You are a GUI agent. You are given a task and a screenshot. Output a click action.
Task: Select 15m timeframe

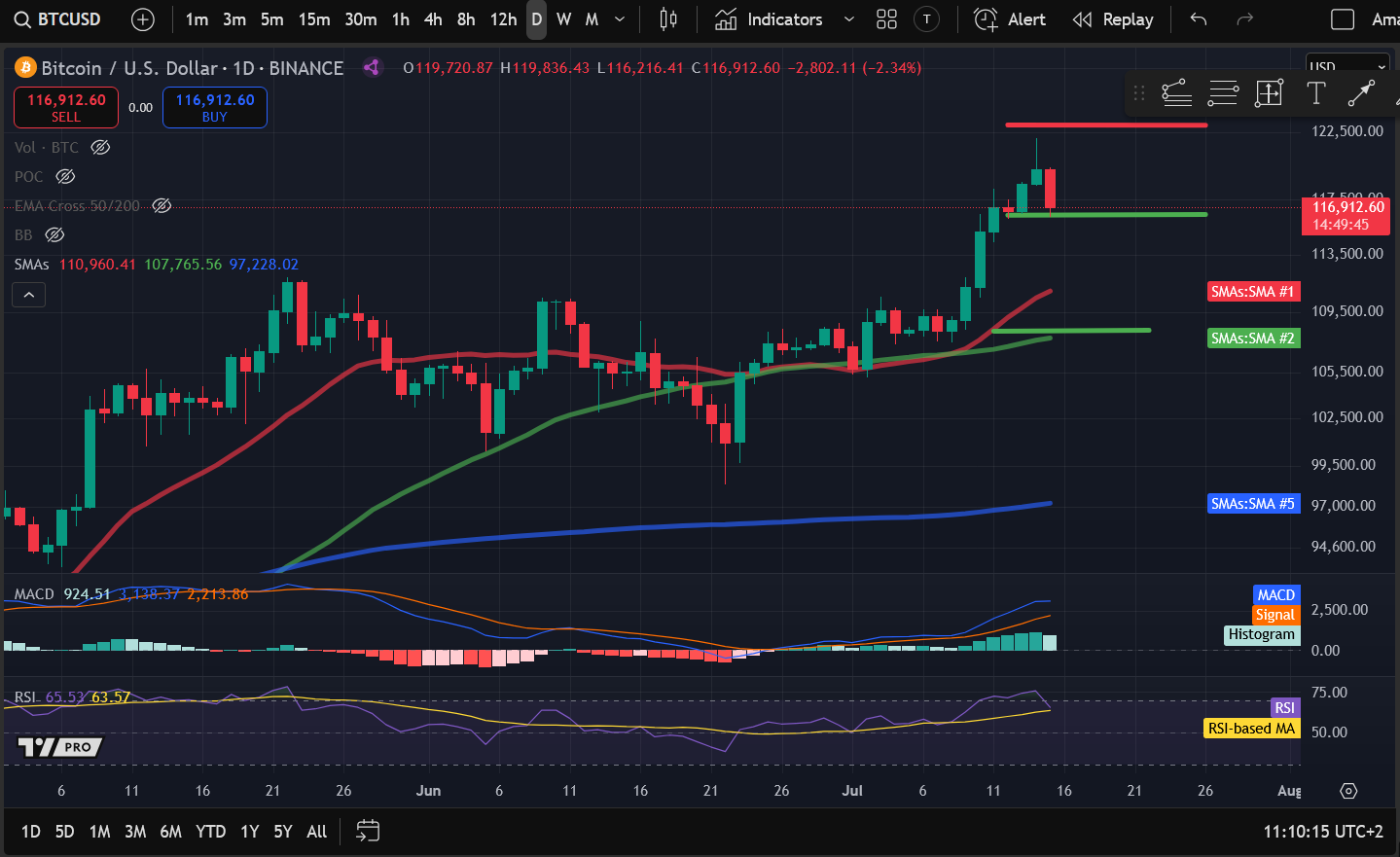coord(314,19)
